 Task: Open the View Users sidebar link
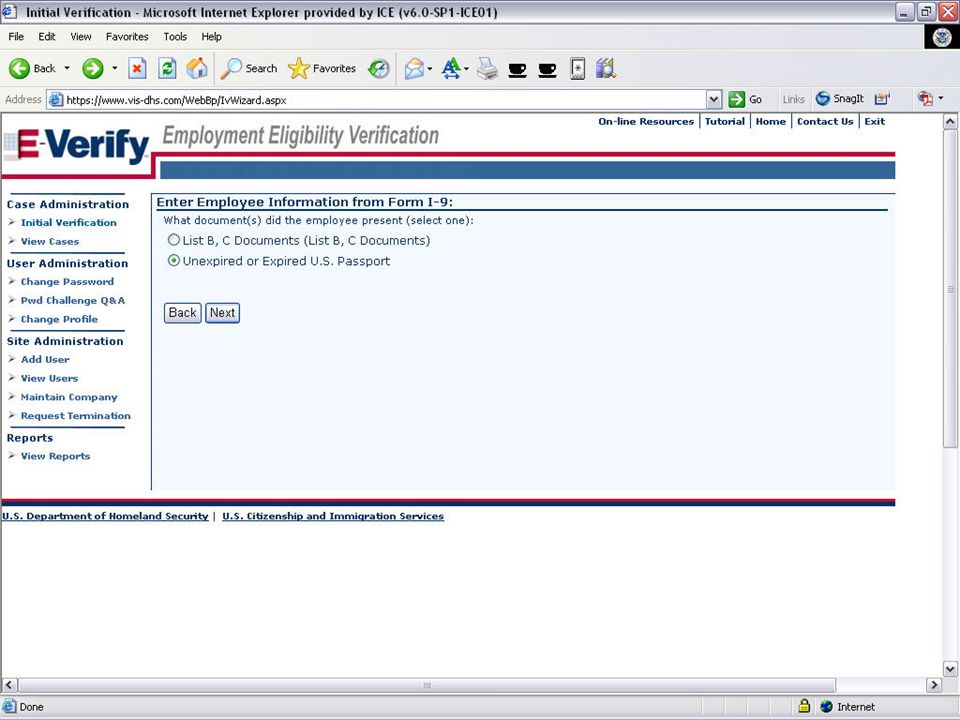(49, 378)
